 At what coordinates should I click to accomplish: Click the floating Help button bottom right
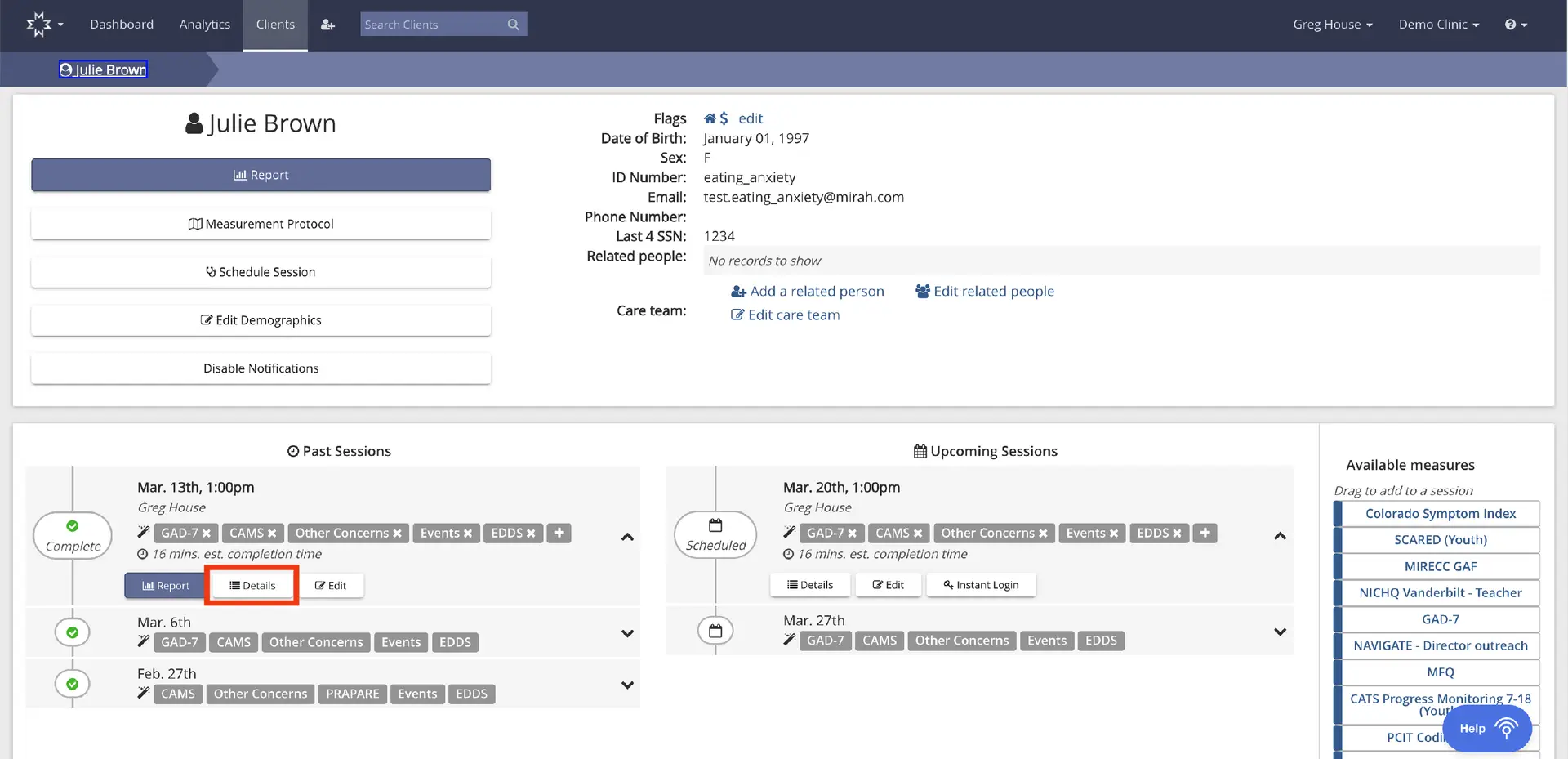point(1486,728)
